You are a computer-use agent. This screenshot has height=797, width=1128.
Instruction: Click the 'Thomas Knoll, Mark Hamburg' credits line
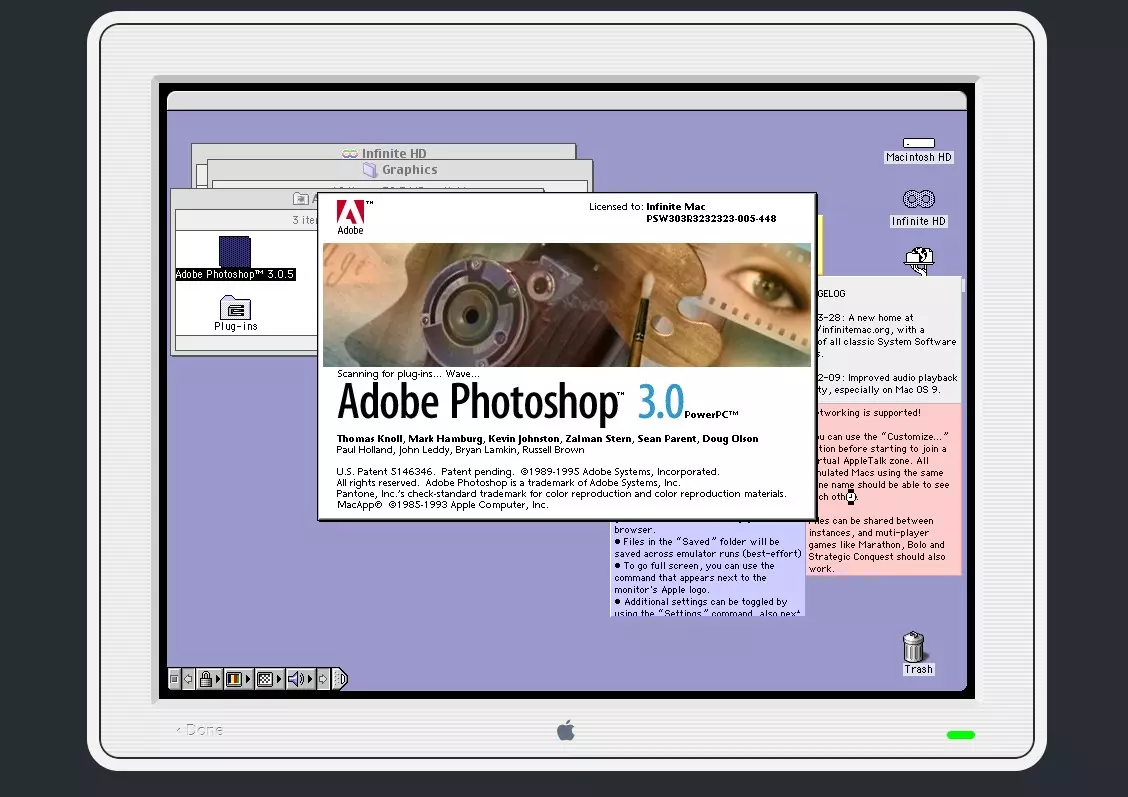pos(547,439)
